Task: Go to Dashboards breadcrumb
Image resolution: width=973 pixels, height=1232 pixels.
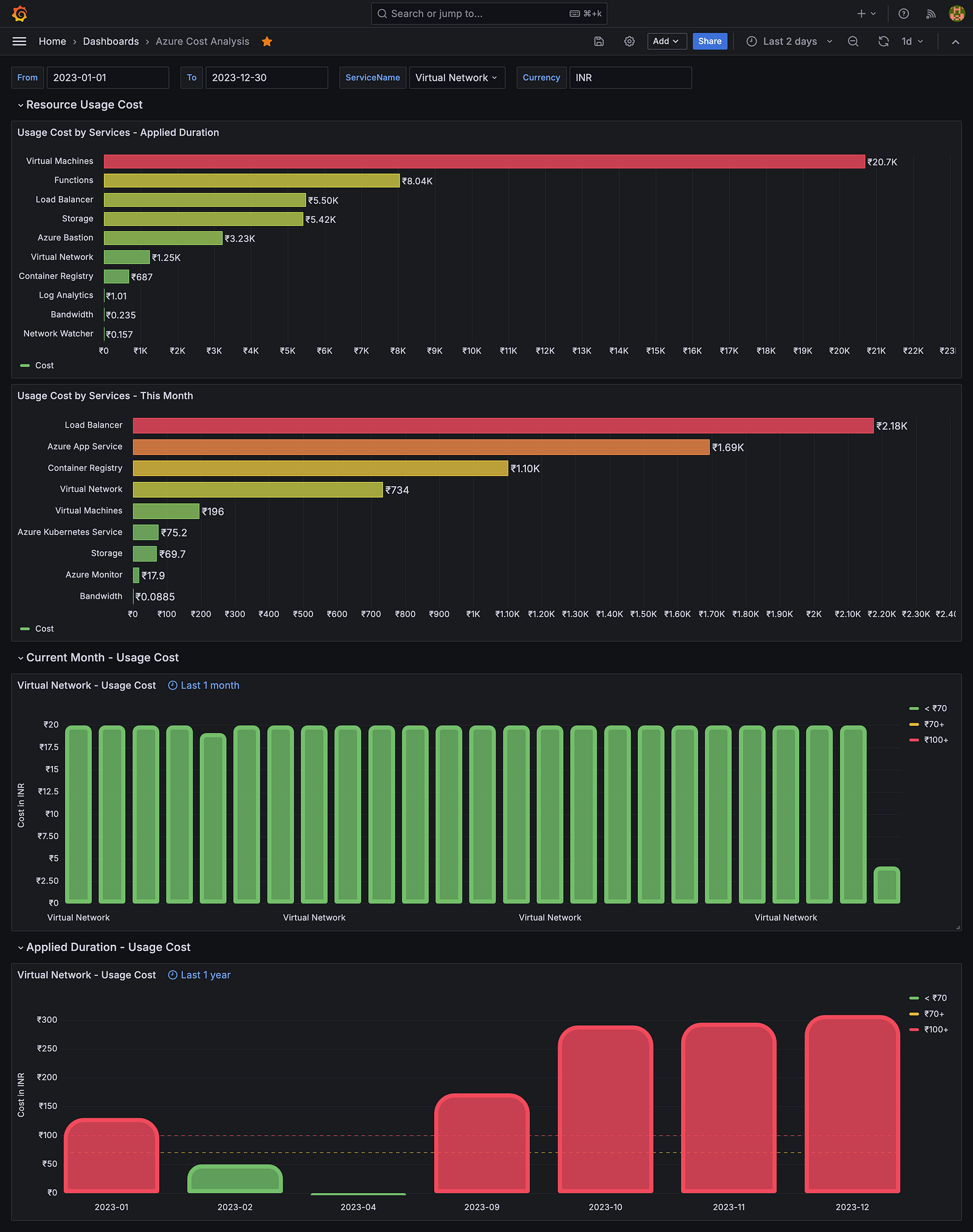Action: [111, 41]
